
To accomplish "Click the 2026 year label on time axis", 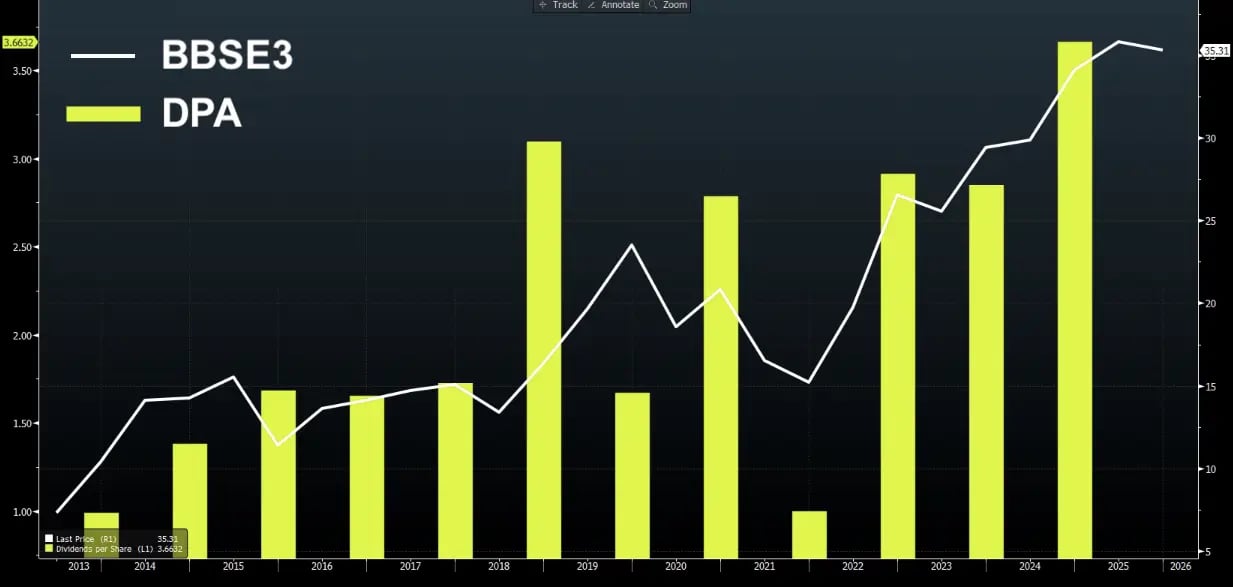I will click(1180, 567).
